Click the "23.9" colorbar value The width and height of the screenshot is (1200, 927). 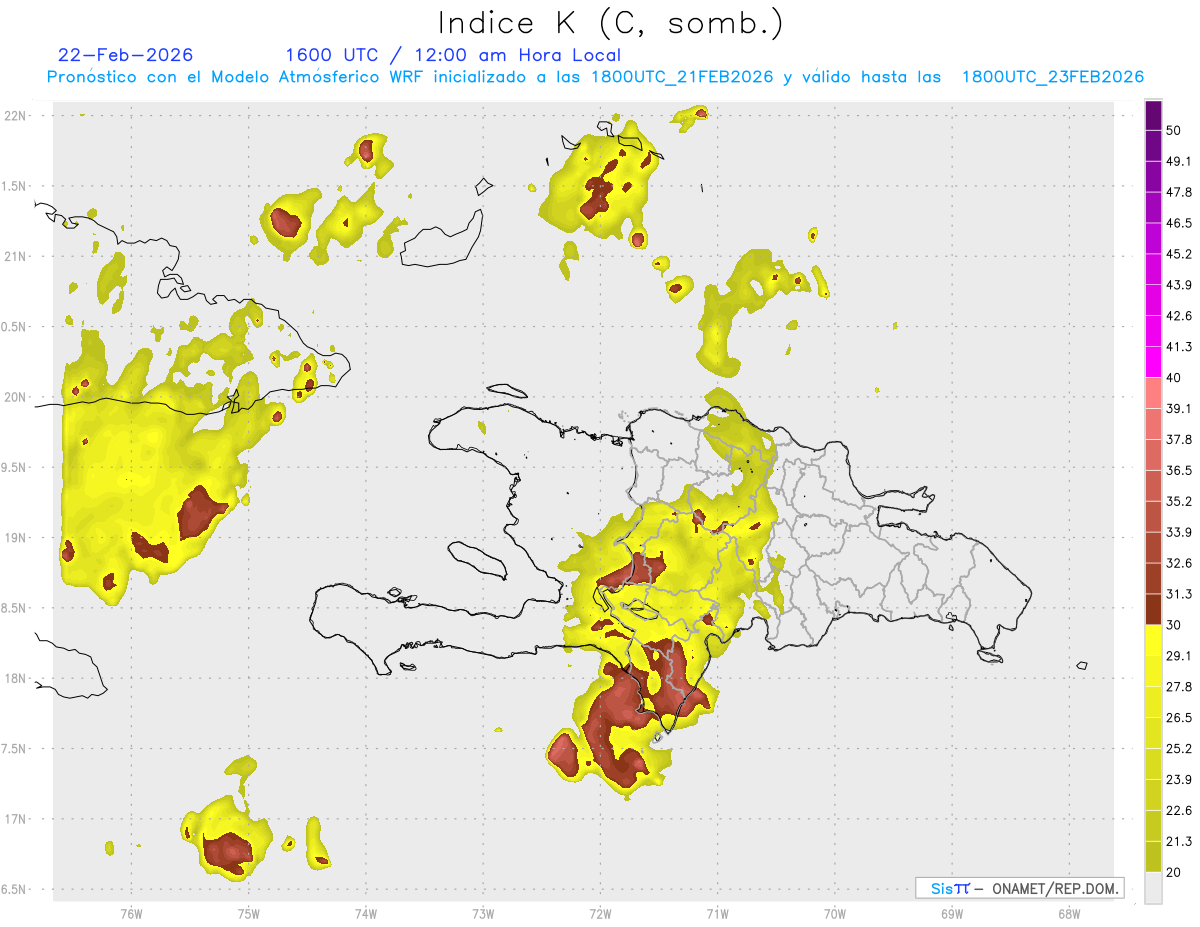click(x=1178, y=779)
